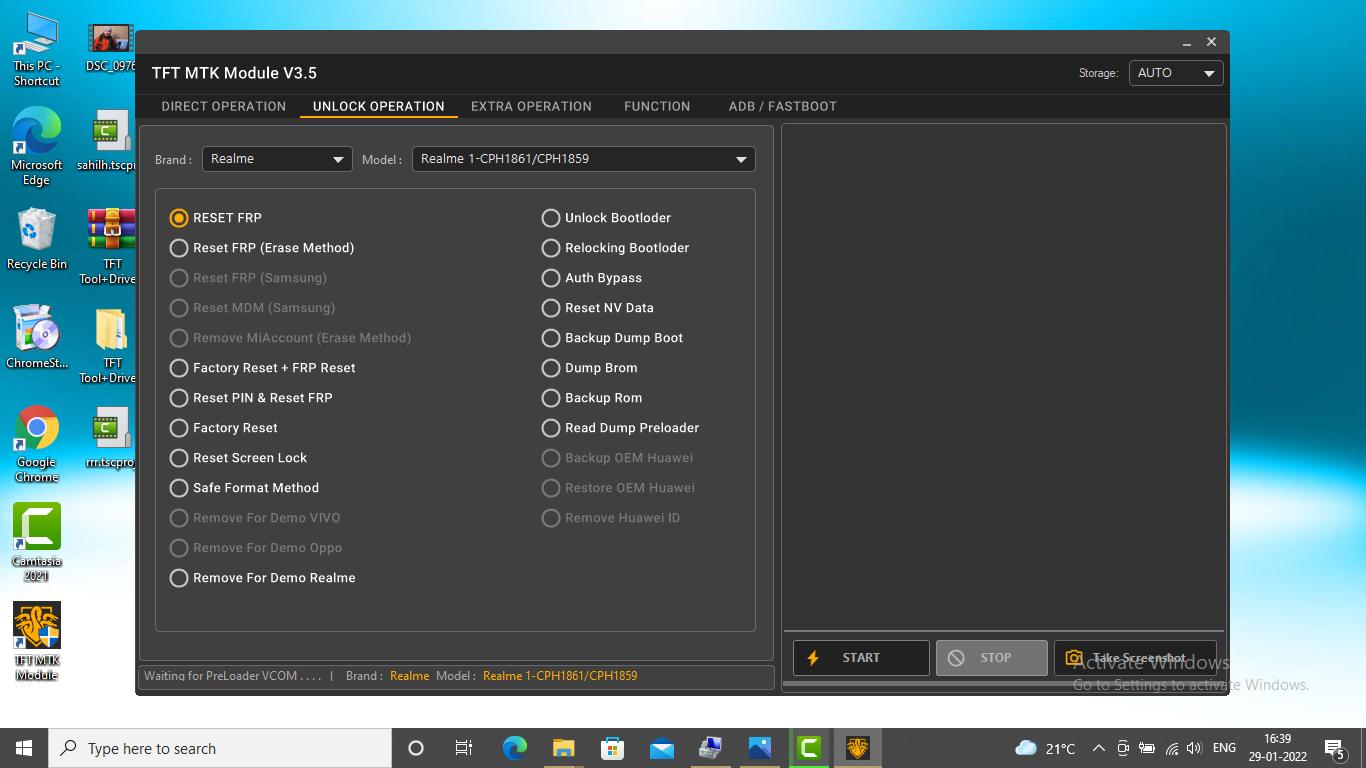This screenshot has height=768, width=1366.
Task: Launch Camtasia 2021 desktop shortcut
Action: pyautogui.click(x=37, y=543)
